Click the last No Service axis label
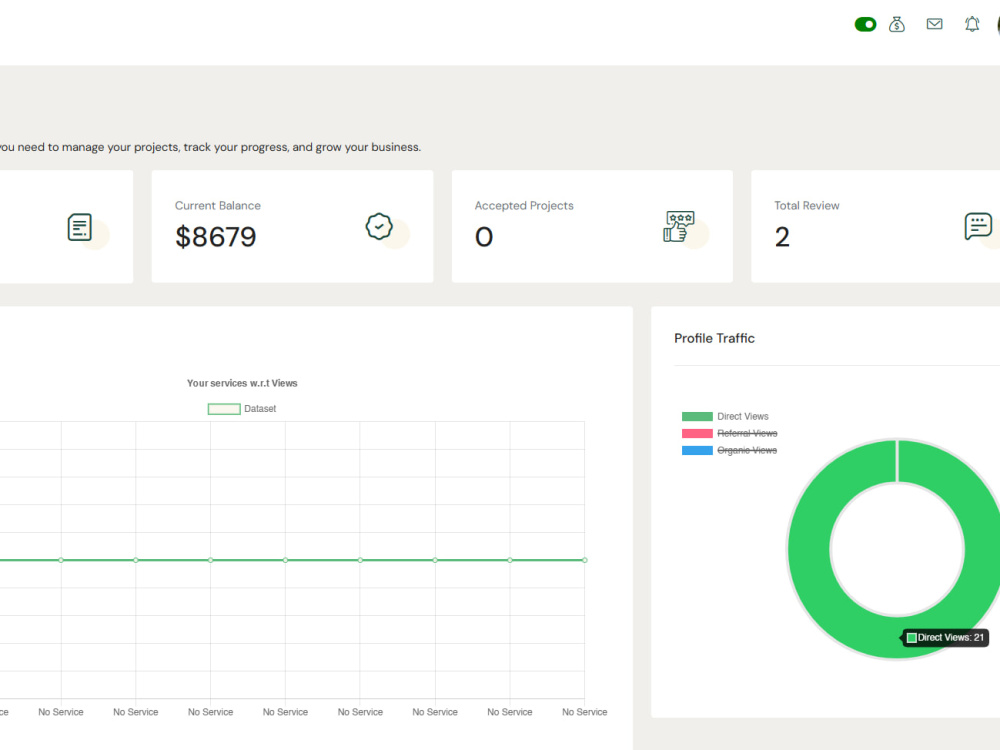The height and width of the screenshot is (750, 1000). point(584,712)
